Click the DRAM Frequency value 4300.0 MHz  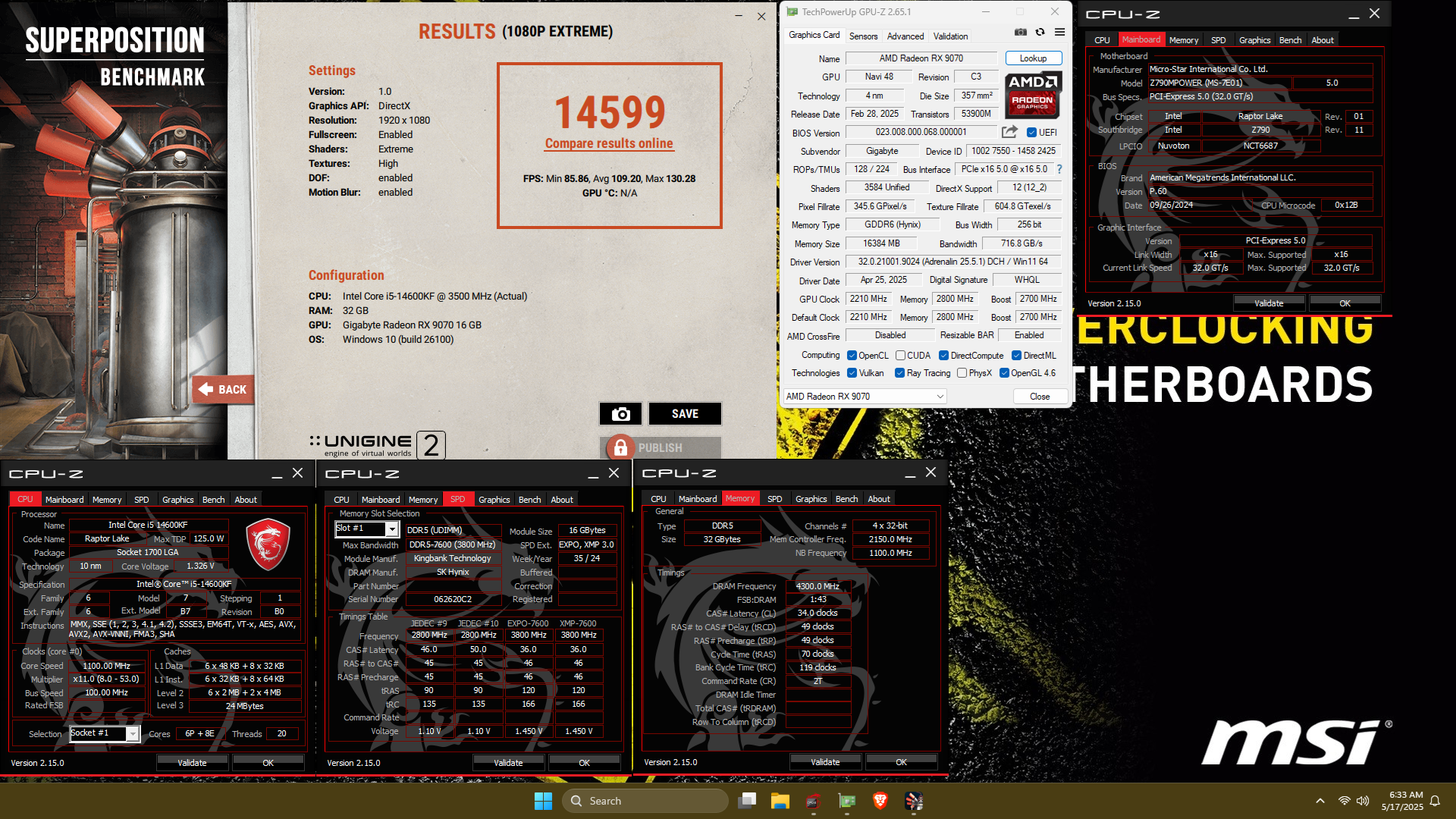tap(817, 586)
